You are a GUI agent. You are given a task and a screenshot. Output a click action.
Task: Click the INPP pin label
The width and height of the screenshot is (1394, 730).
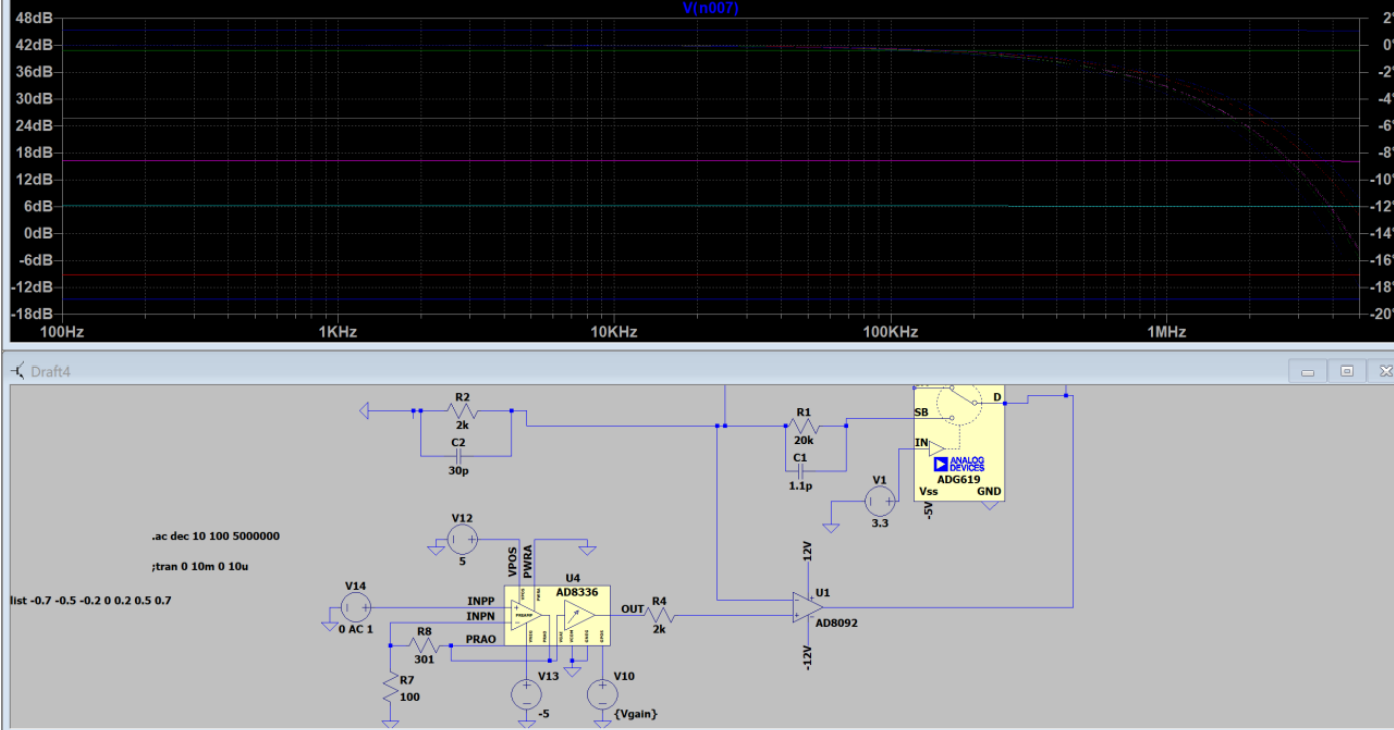pos(481,601)
